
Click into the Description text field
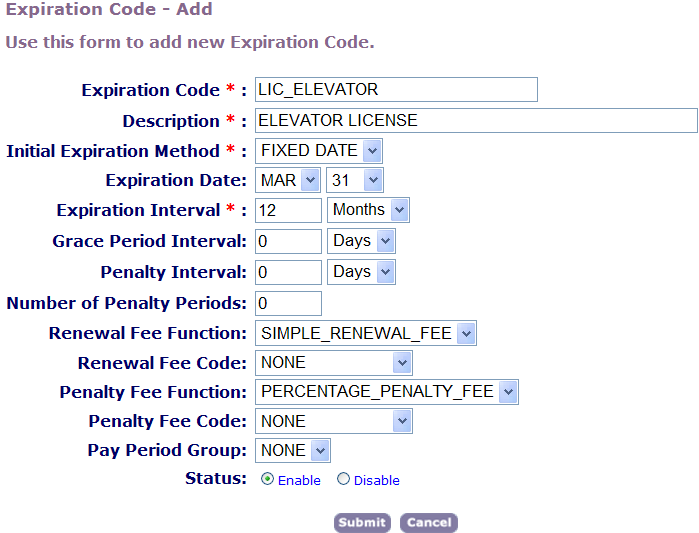pyautogui.click(x=476, y=121)
